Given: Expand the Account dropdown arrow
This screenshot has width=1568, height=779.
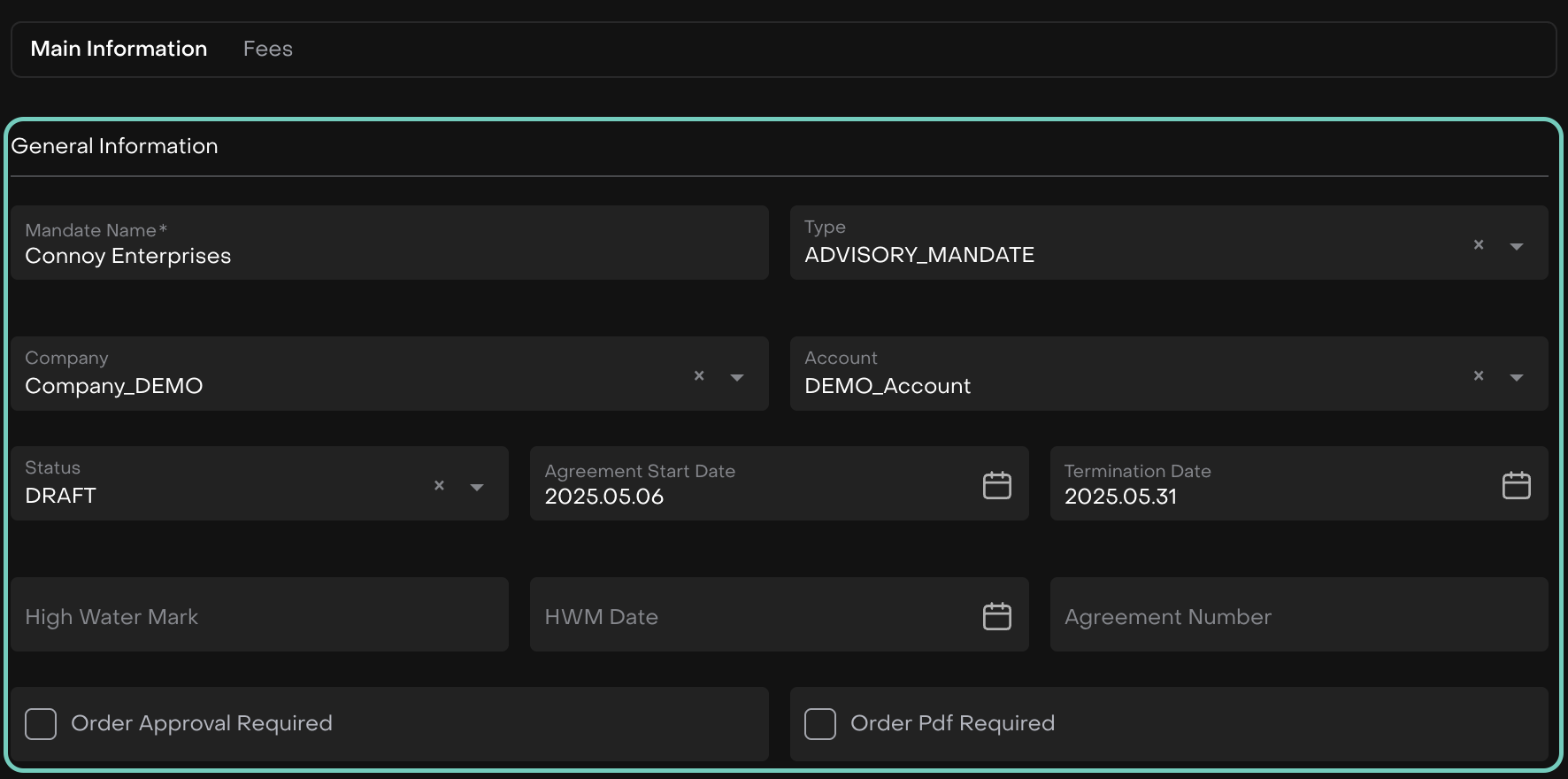Looking at the screenshot, I should pyautogui.click(x=1516, y=377).
